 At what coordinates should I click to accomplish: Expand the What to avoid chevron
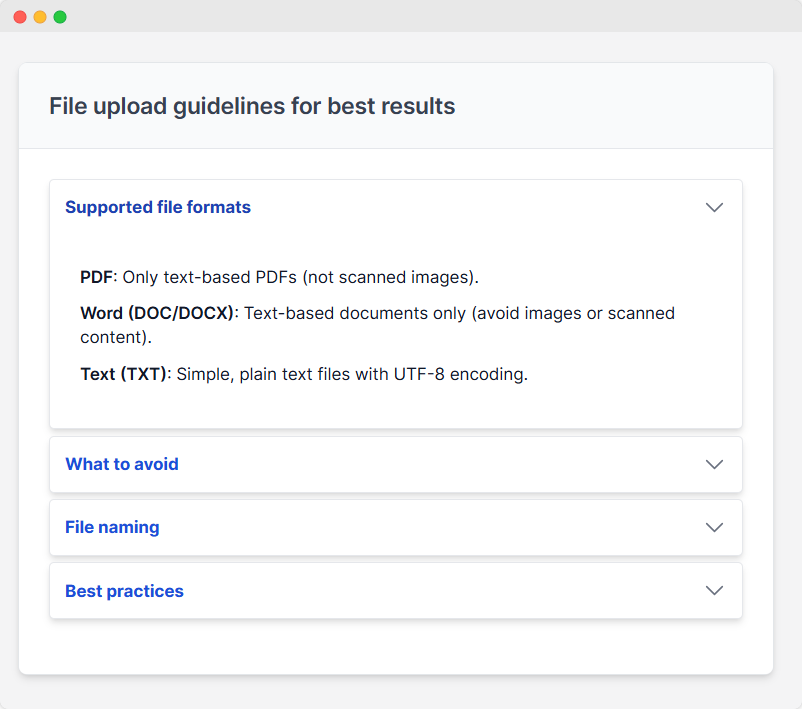click(714, 465)
